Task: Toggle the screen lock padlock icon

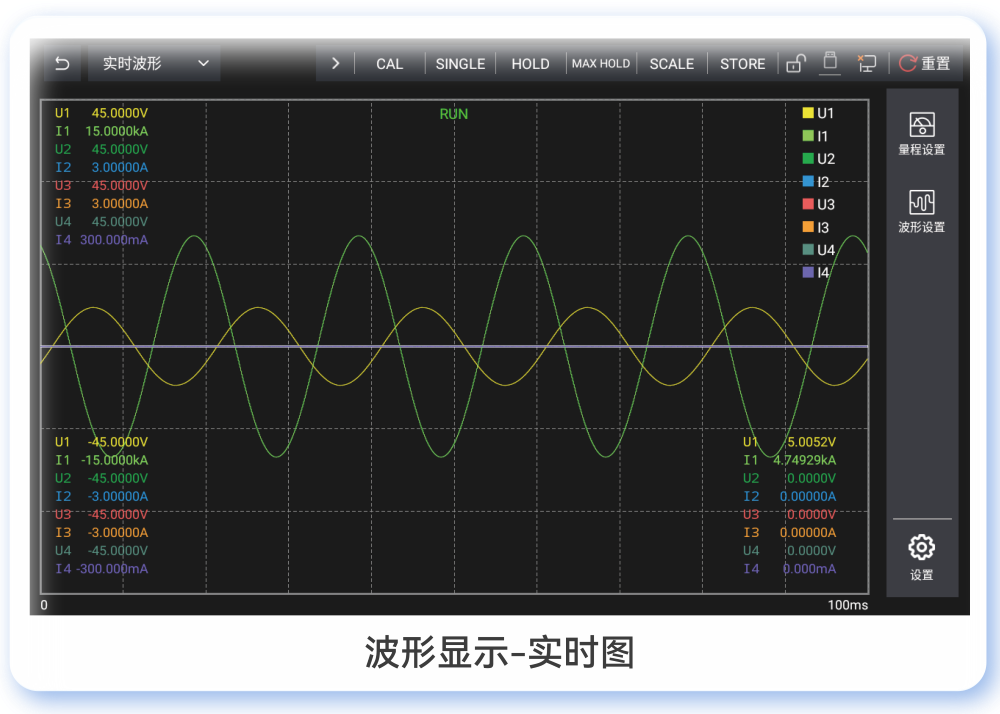Action: coord(796,63)
